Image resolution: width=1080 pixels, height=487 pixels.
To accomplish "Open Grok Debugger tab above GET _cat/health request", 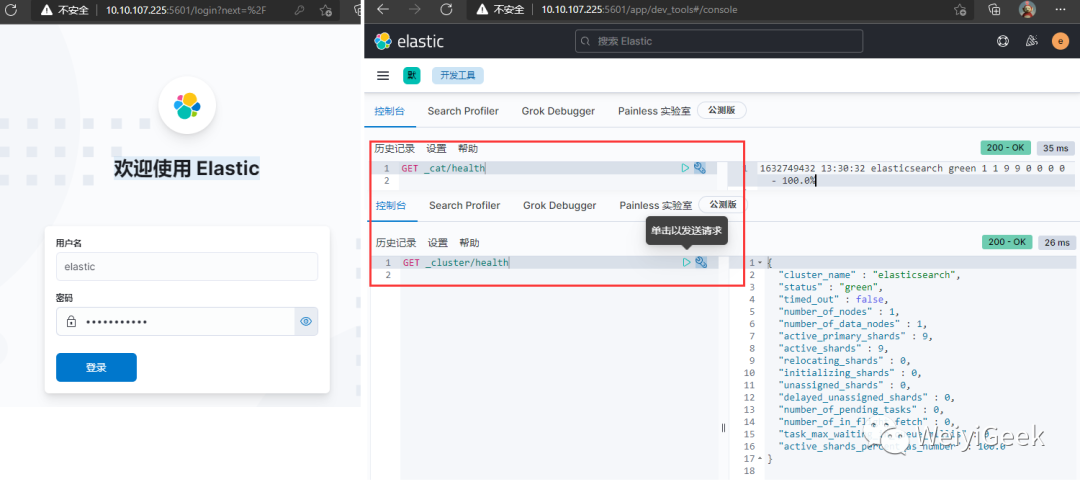I will (558, 111).
